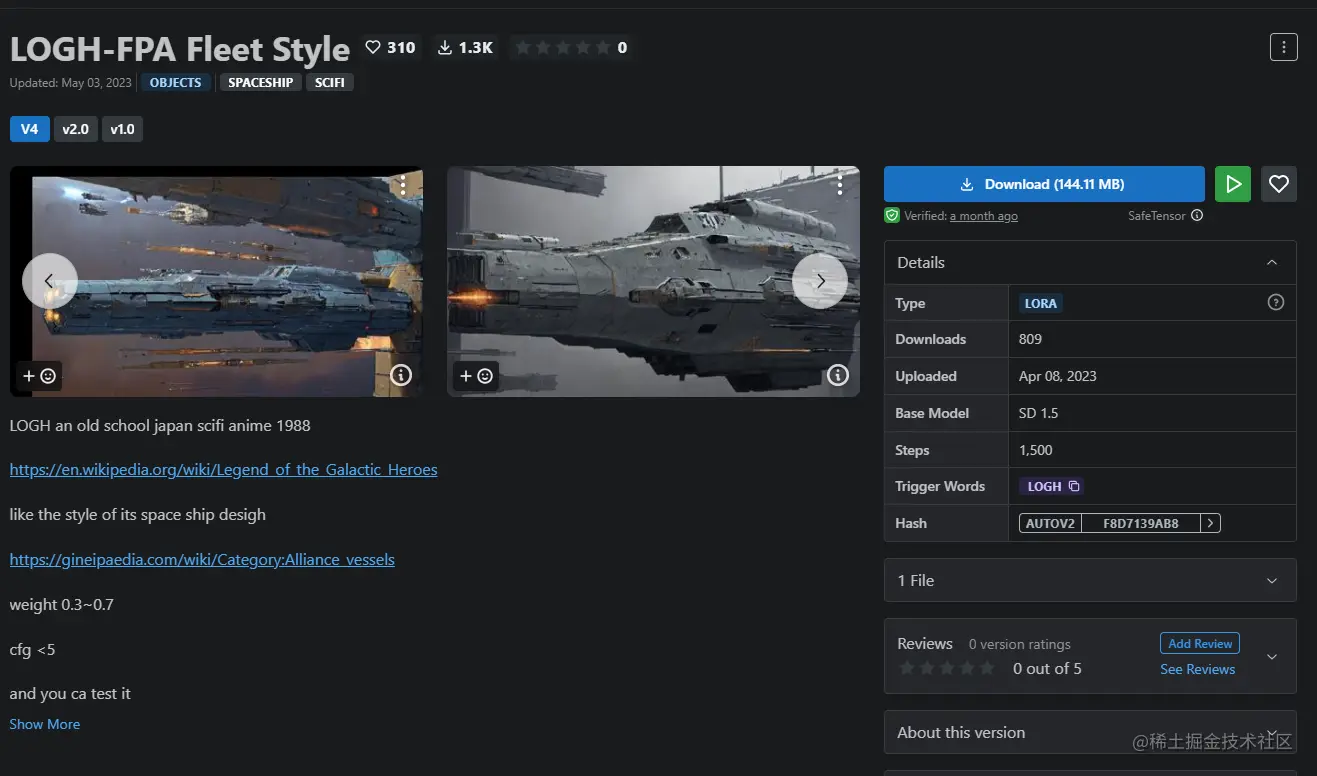Click the heart favorite button next to Download
Viewport: 1317px width, 776px height.
coord(1279,184)
